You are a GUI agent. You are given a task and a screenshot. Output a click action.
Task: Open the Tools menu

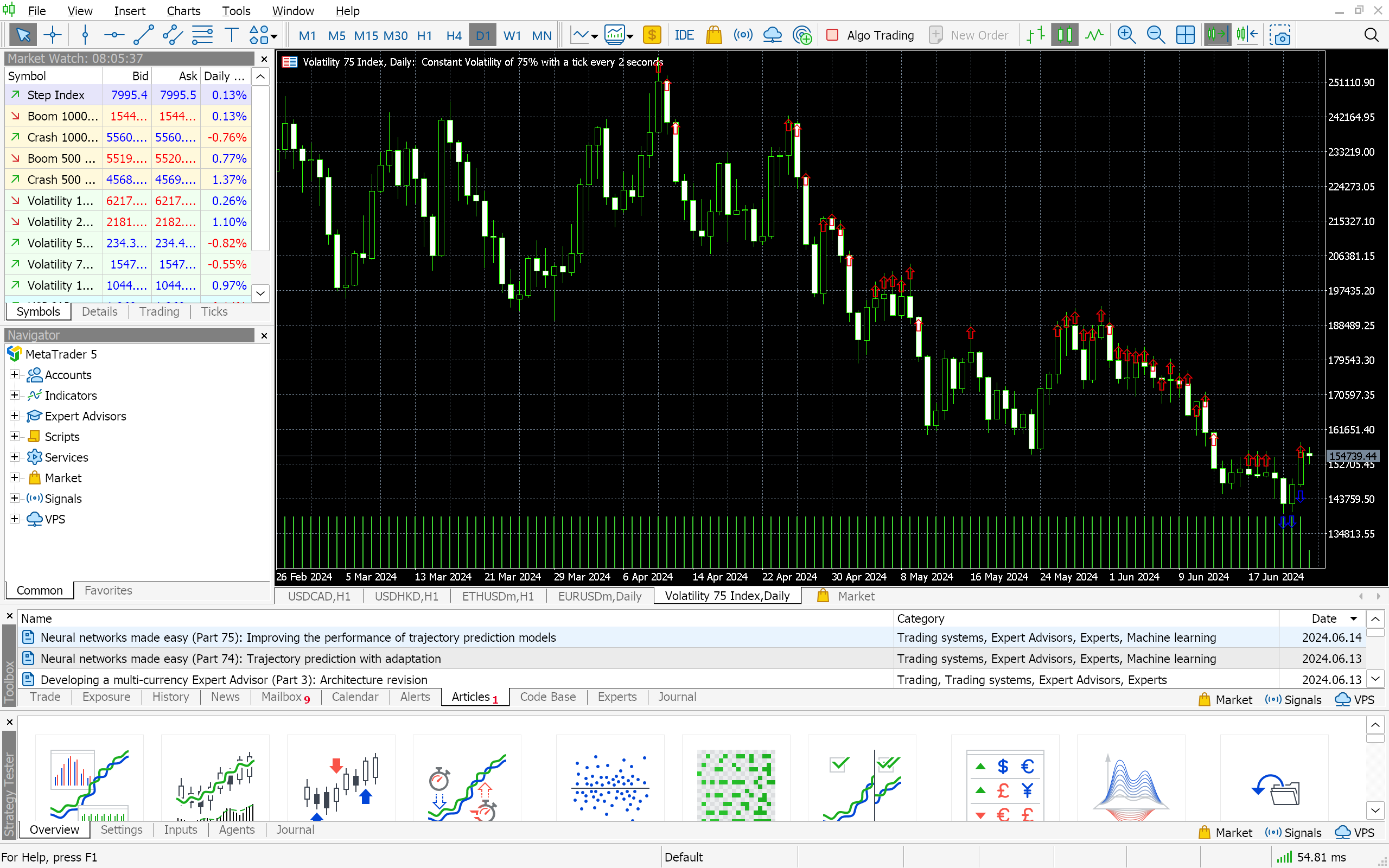(x=236, y=11)
